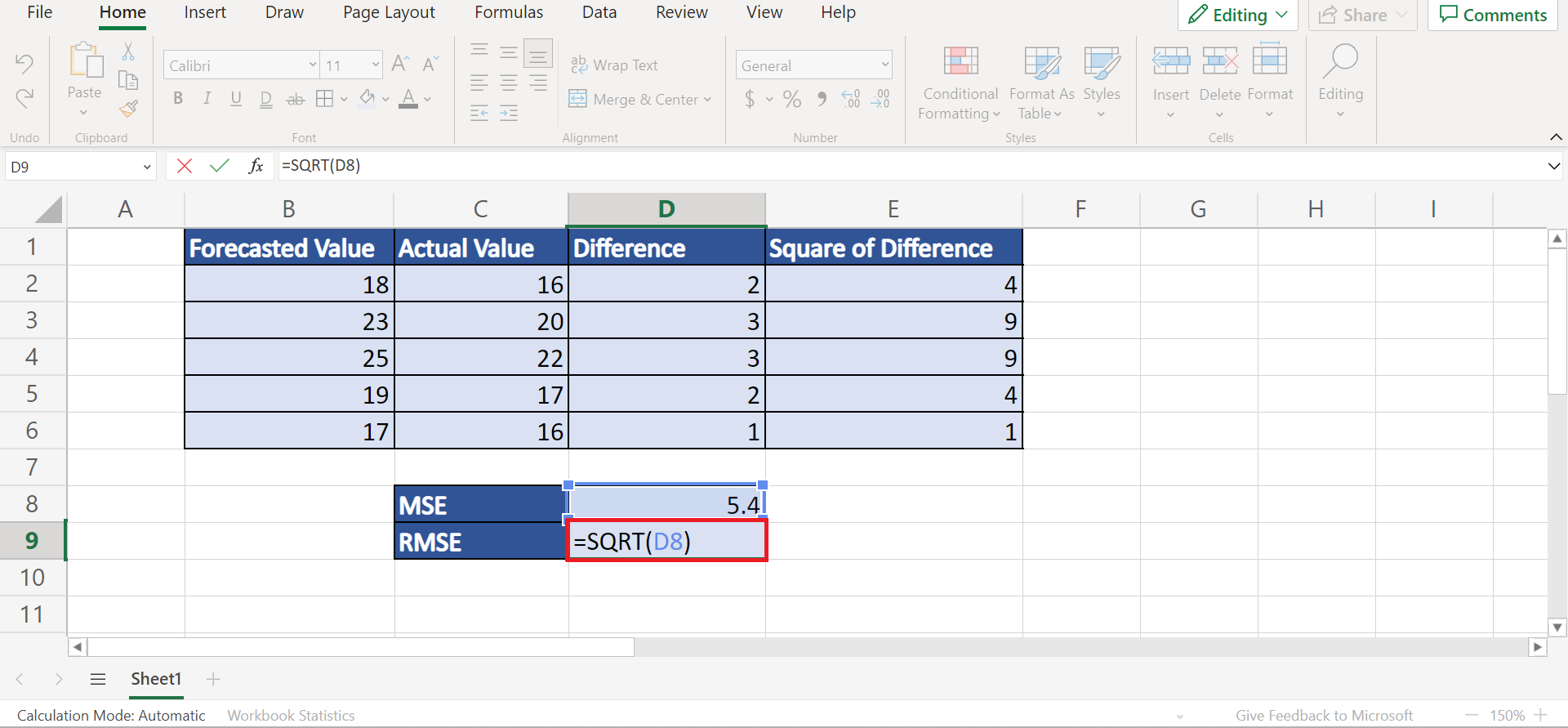Set Center horizontal alignment
1568x728 pixels.
[509, 83]
